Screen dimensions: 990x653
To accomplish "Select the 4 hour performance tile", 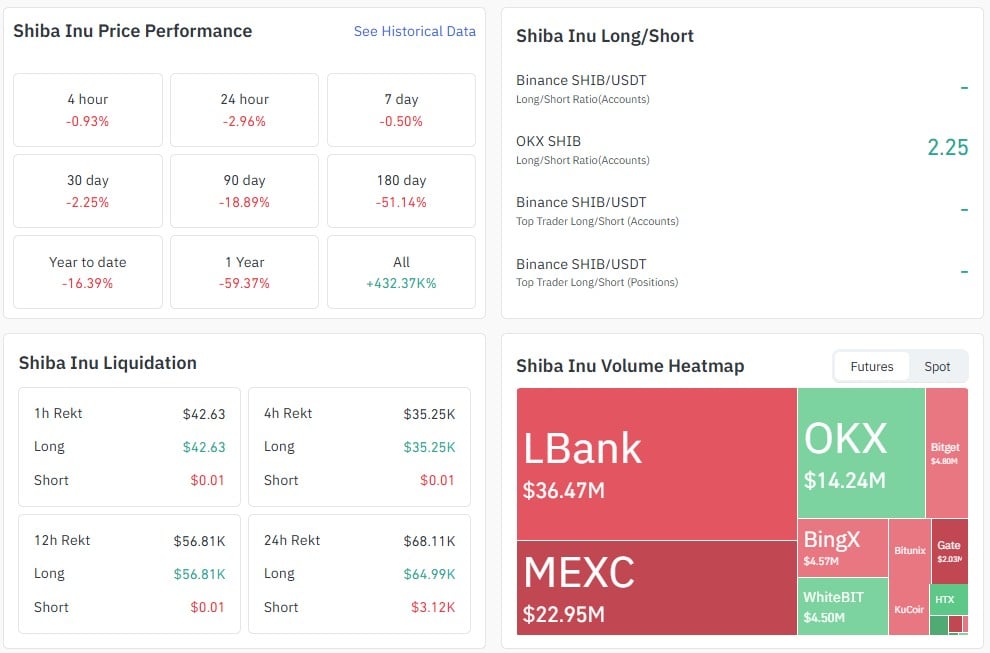I will [x=86, y=109].
